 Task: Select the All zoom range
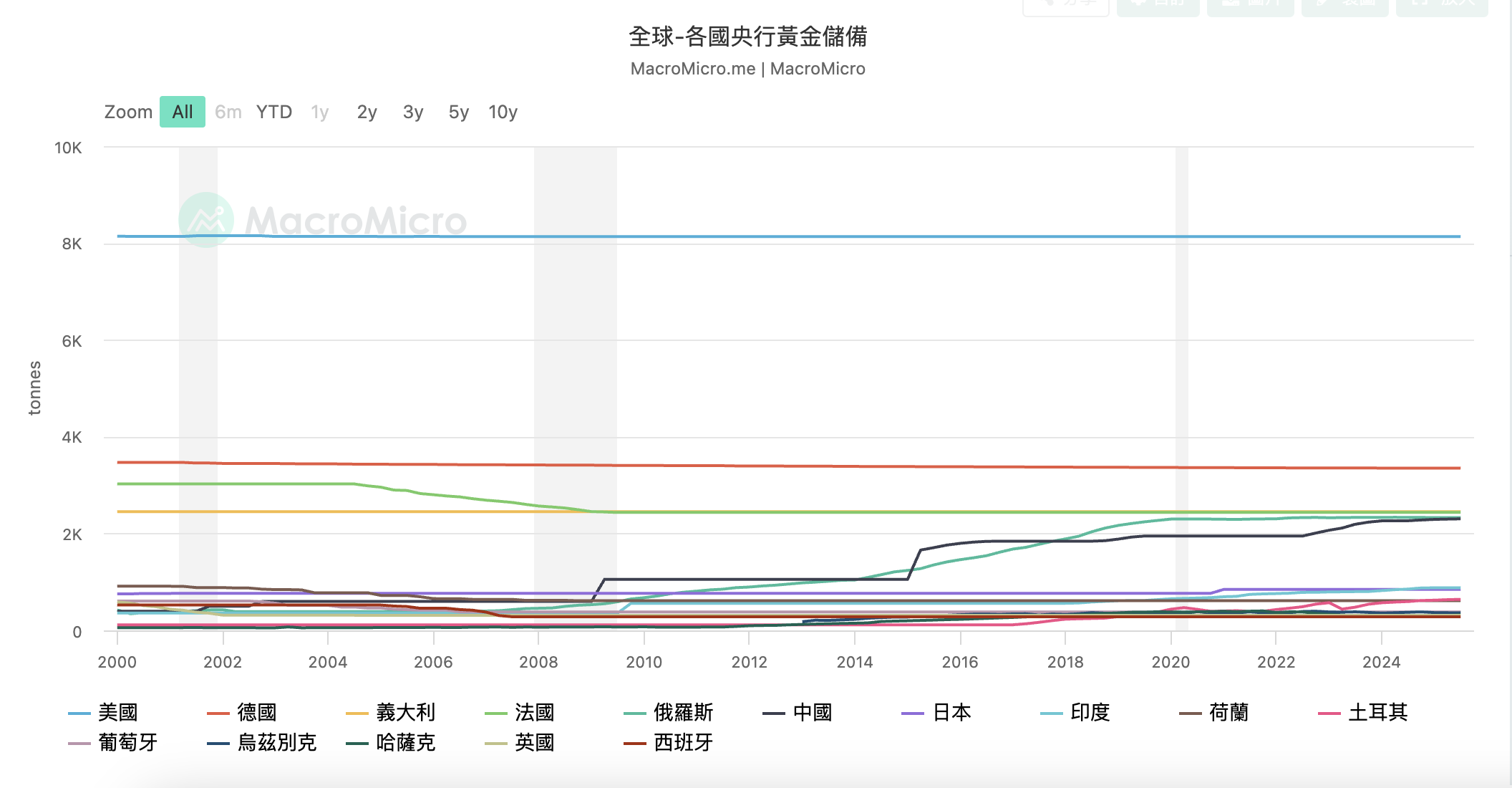click(x=183, y=112)
